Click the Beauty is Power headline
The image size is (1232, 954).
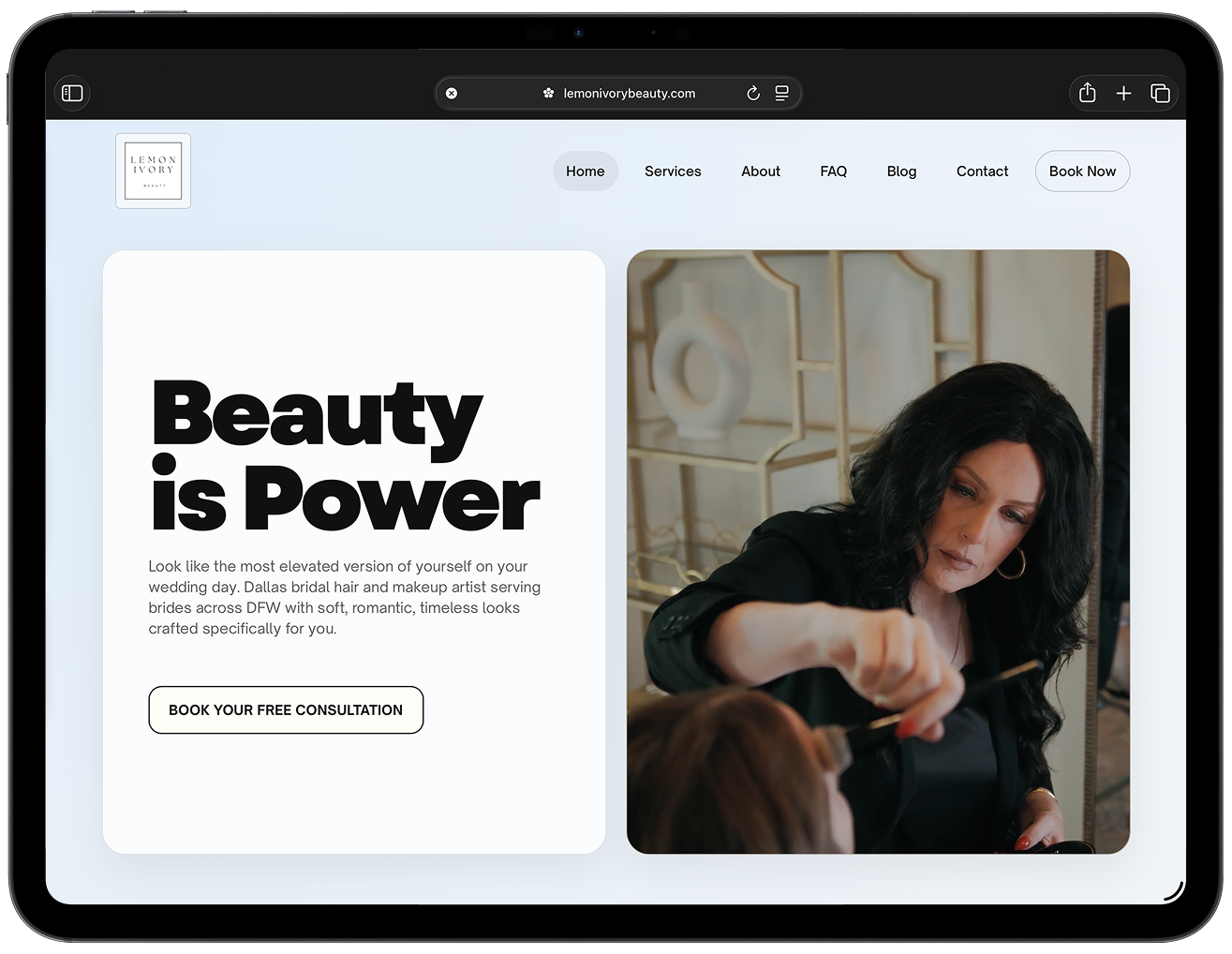(x=346, y=455)
